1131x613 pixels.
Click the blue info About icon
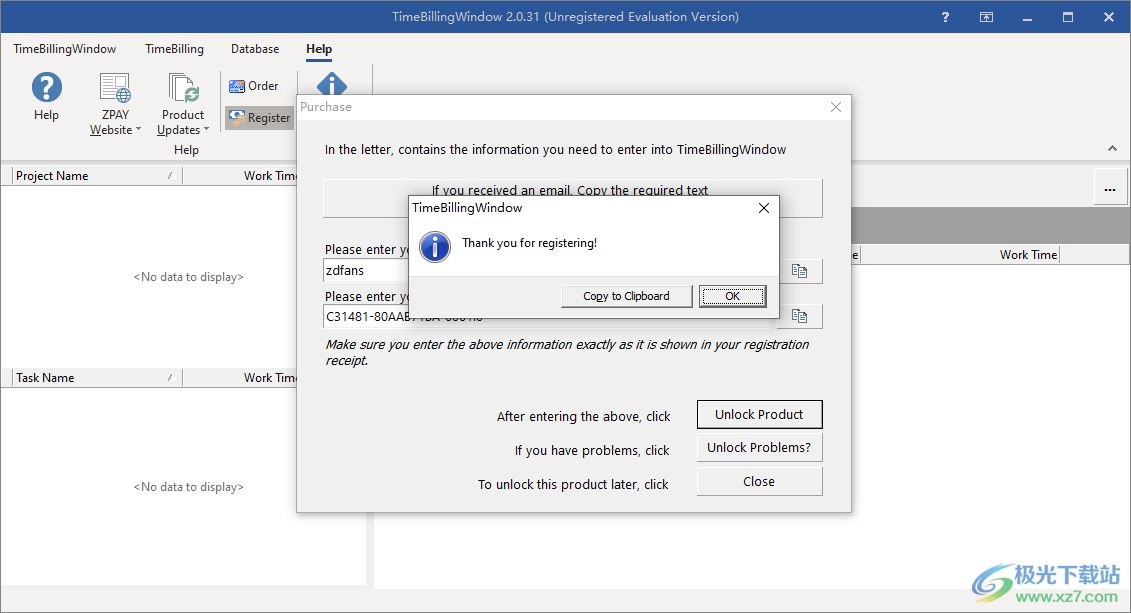pos(332,84)
